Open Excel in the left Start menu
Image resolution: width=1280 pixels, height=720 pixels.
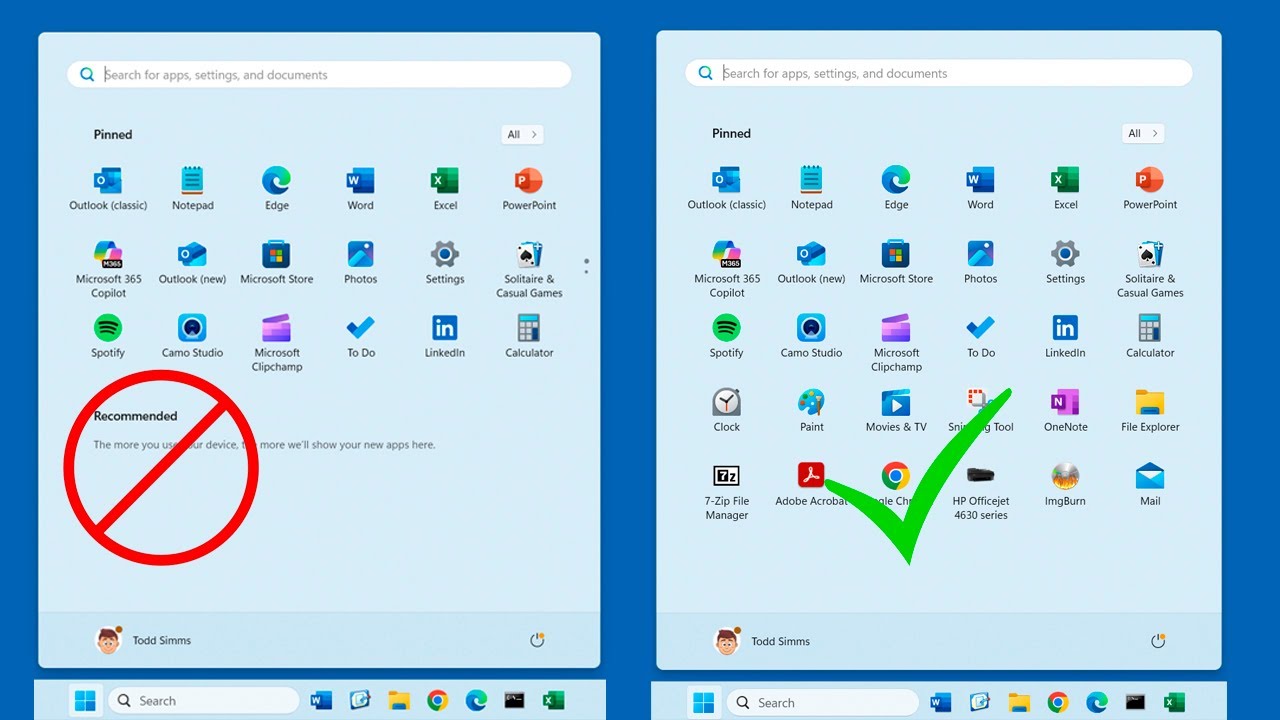coord(445,189)
